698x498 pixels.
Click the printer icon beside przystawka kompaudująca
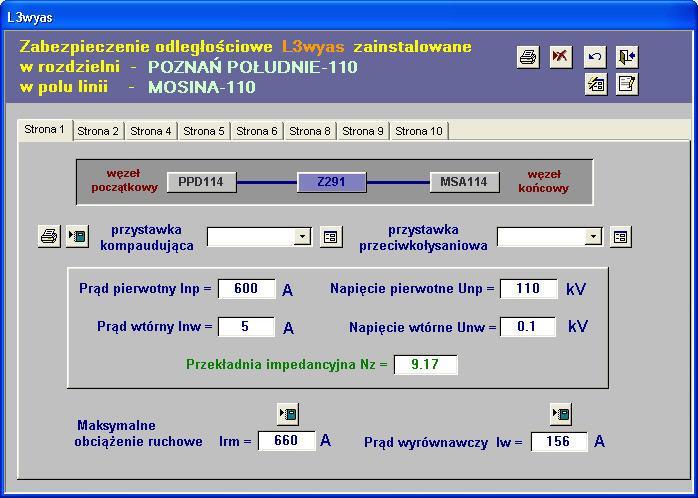[x=49, y=236]
